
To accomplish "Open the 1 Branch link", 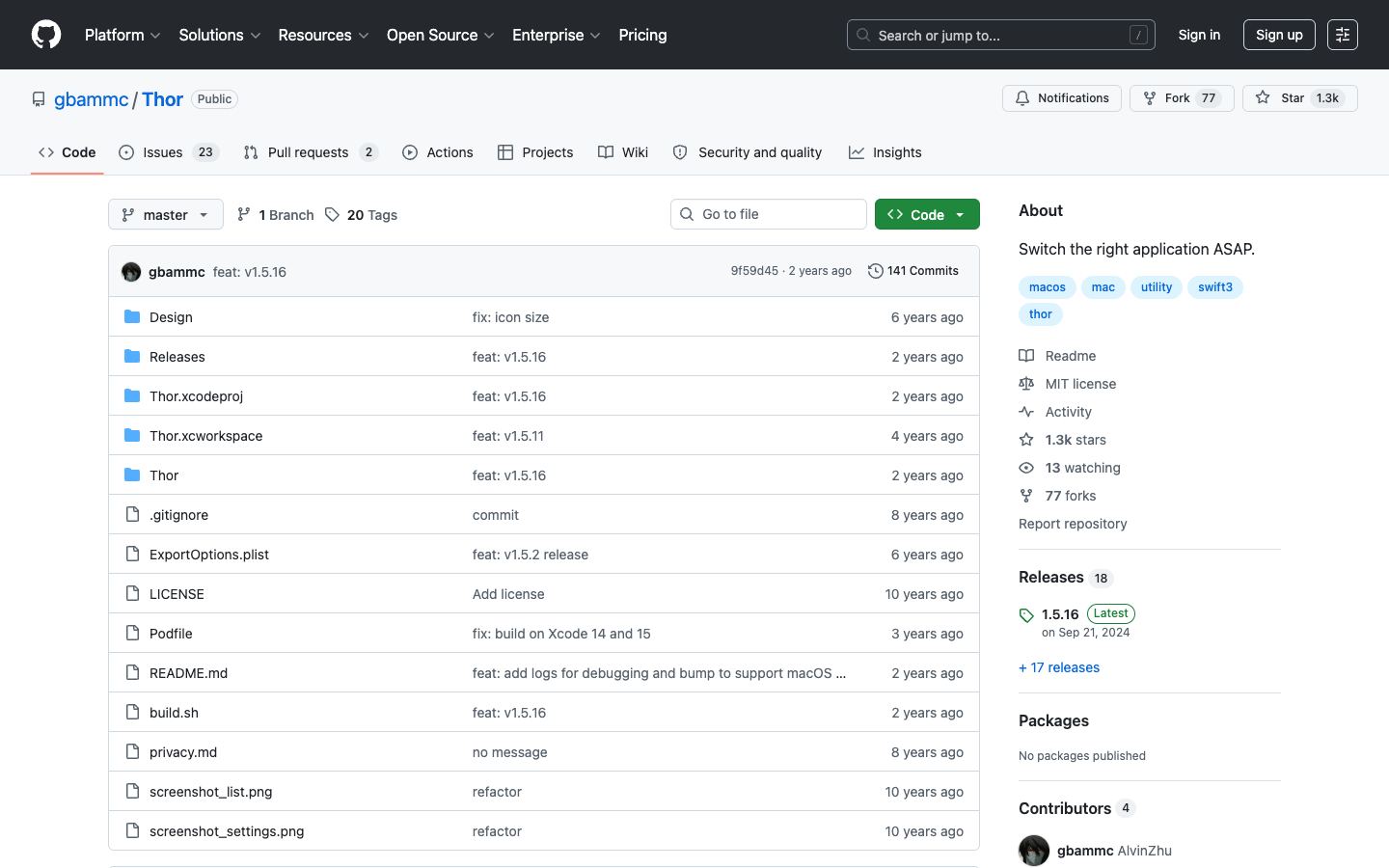I will pos(276,214).
